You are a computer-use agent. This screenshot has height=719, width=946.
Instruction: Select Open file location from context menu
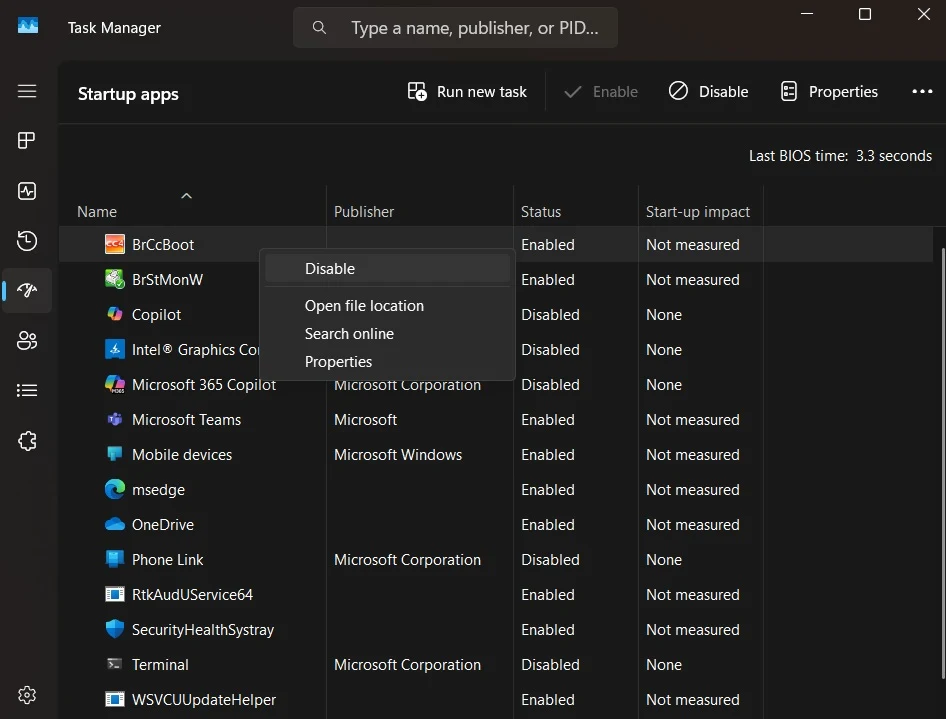point(364,306)
